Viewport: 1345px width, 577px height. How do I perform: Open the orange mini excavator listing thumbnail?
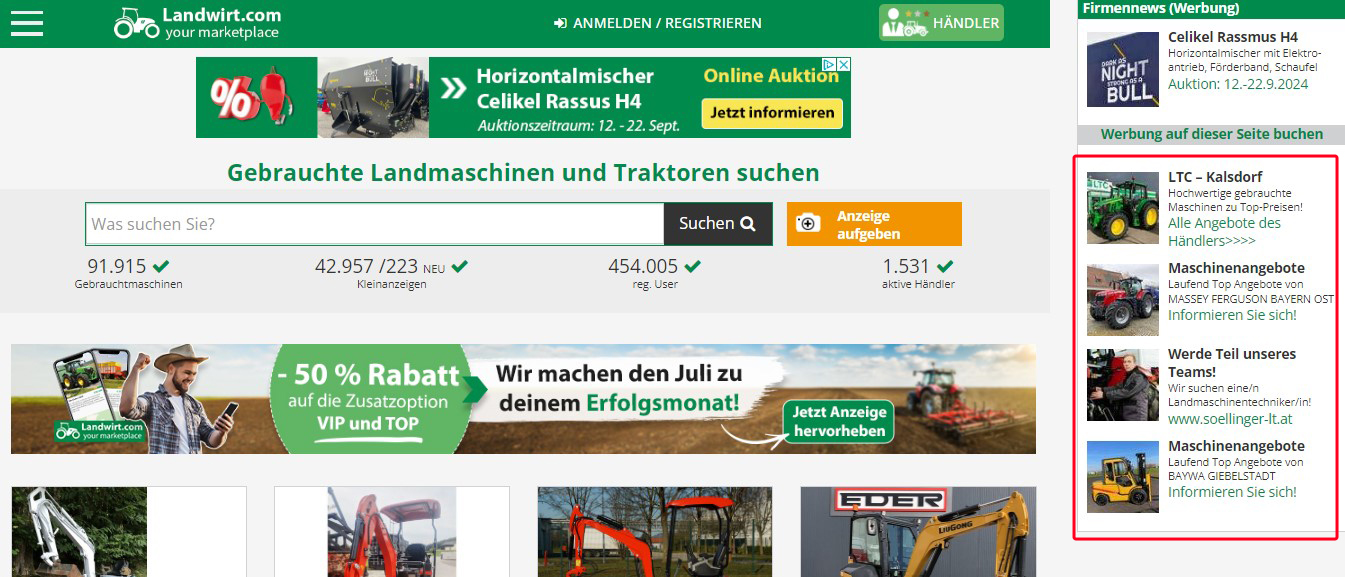pos(655,532)
